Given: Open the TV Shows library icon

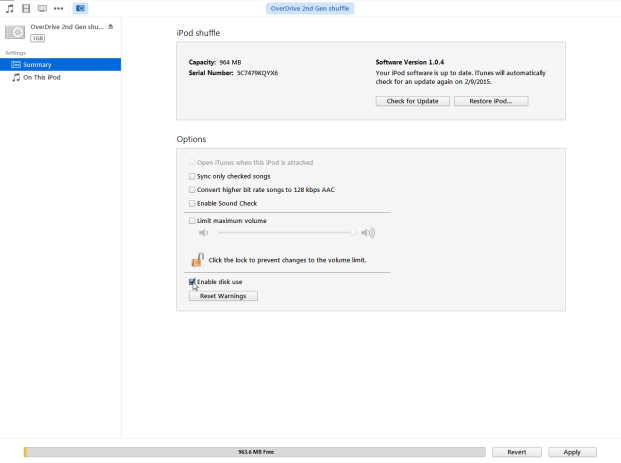Looking at the screenshot, I should 42,8.
